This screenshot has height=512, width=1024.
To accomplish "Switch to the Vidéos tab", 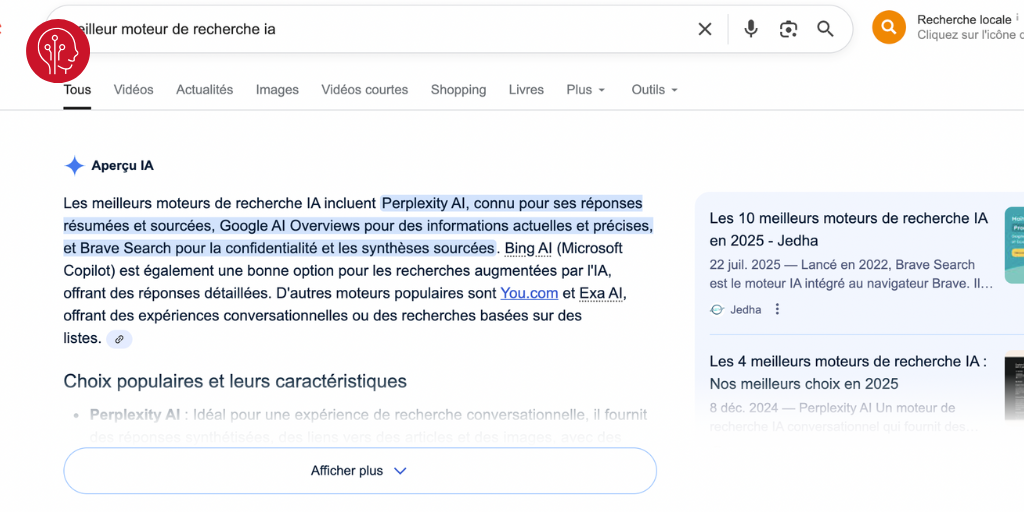I will point(133,90).
